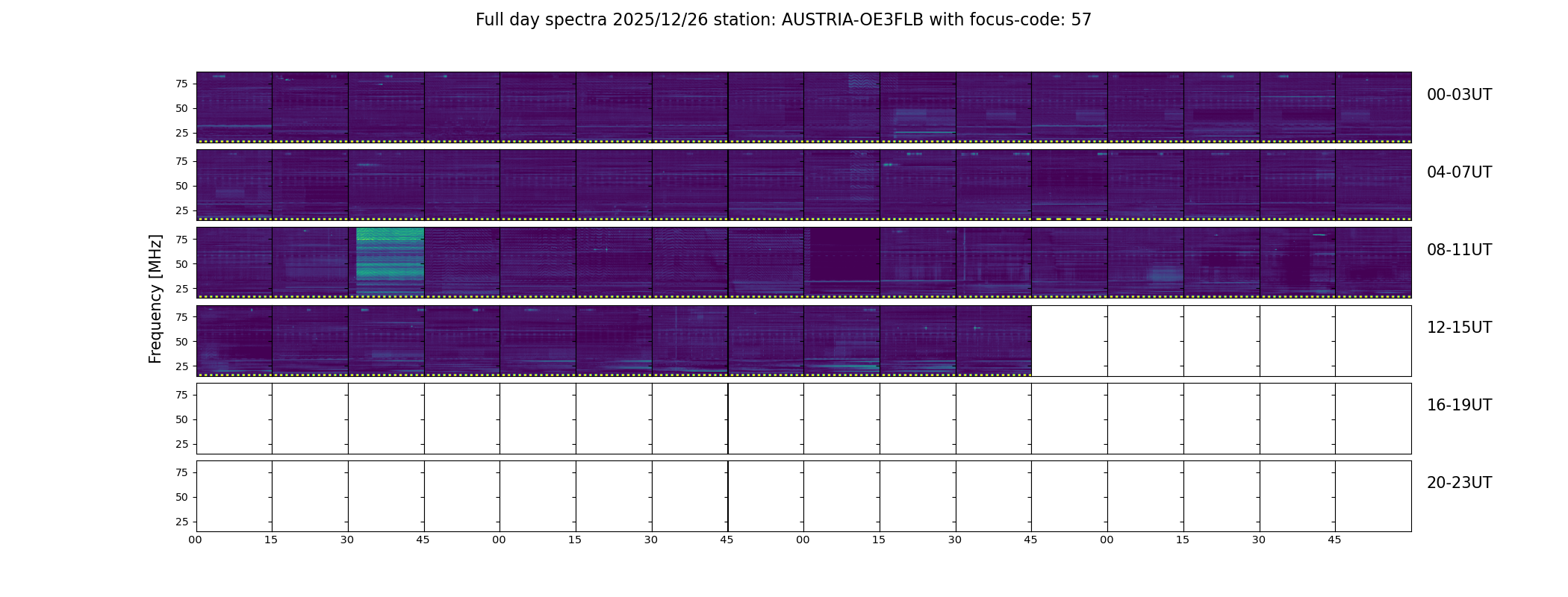1568x597 pixels.
Task: Click the last filled spectrogram in 12-15UT row
Action: coord(994,340)
